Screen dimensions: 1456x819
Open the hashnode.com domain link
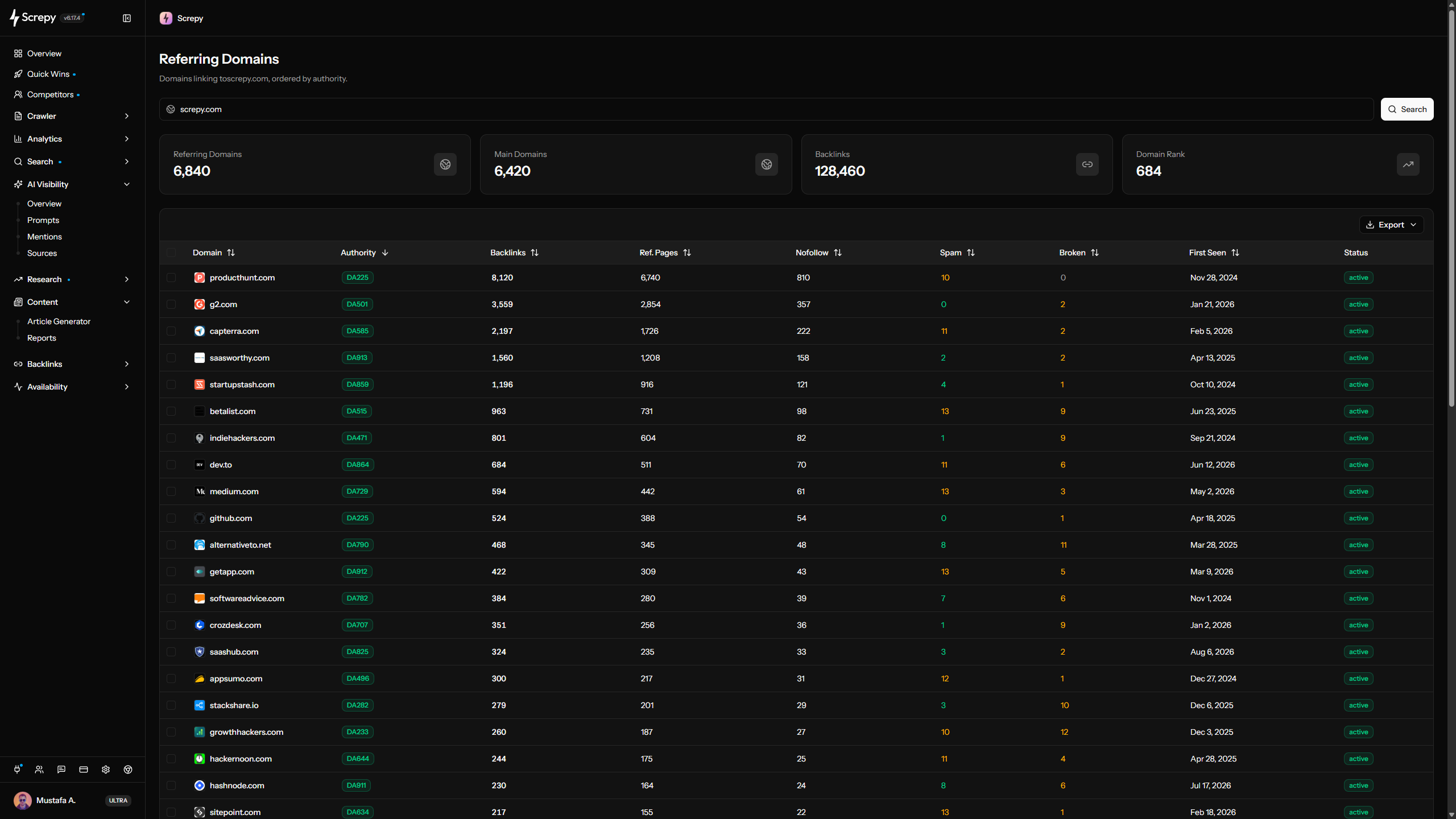pyautogui.click(x=237, y=785)
